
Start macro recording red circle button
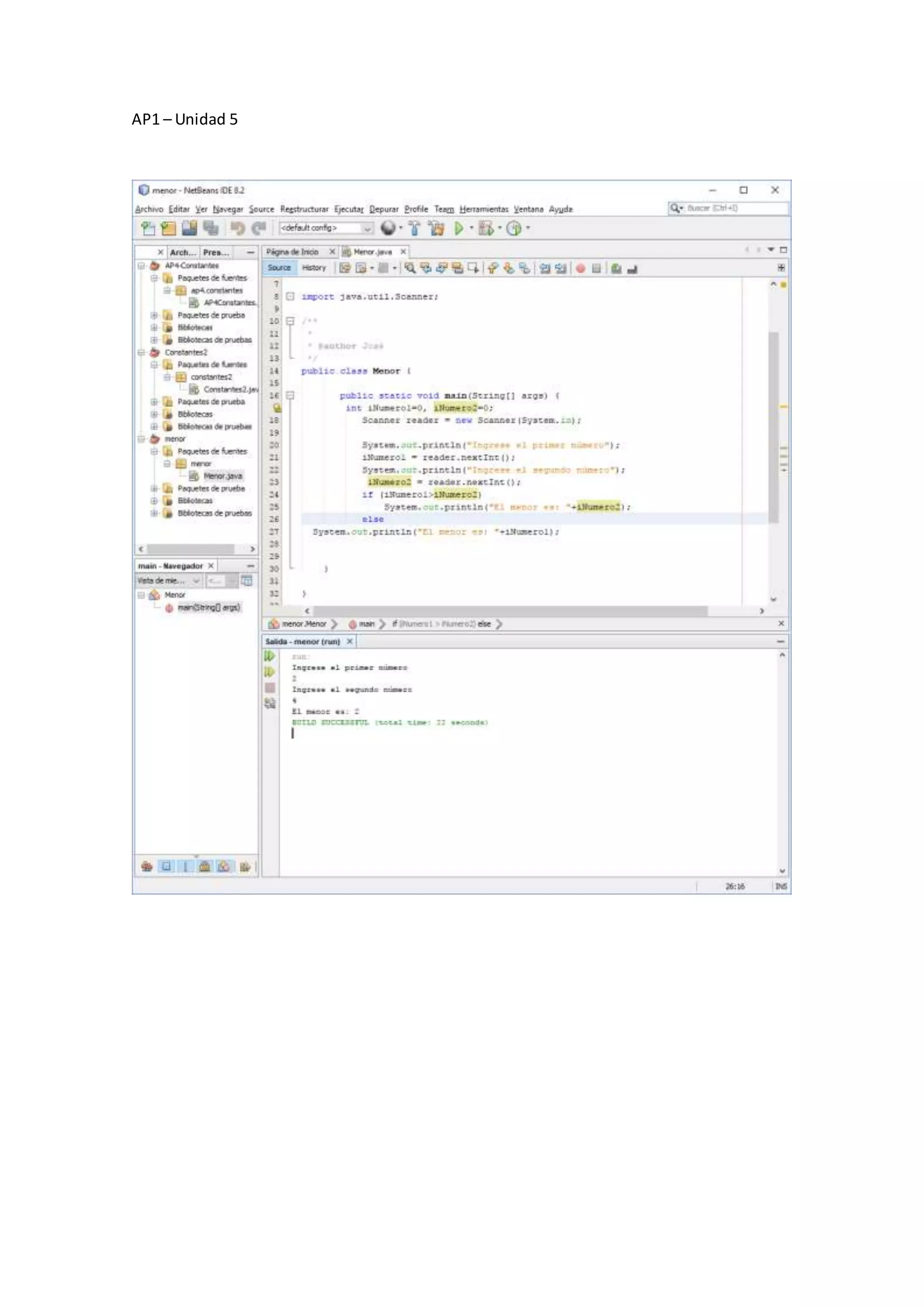[x=580, y=268]
